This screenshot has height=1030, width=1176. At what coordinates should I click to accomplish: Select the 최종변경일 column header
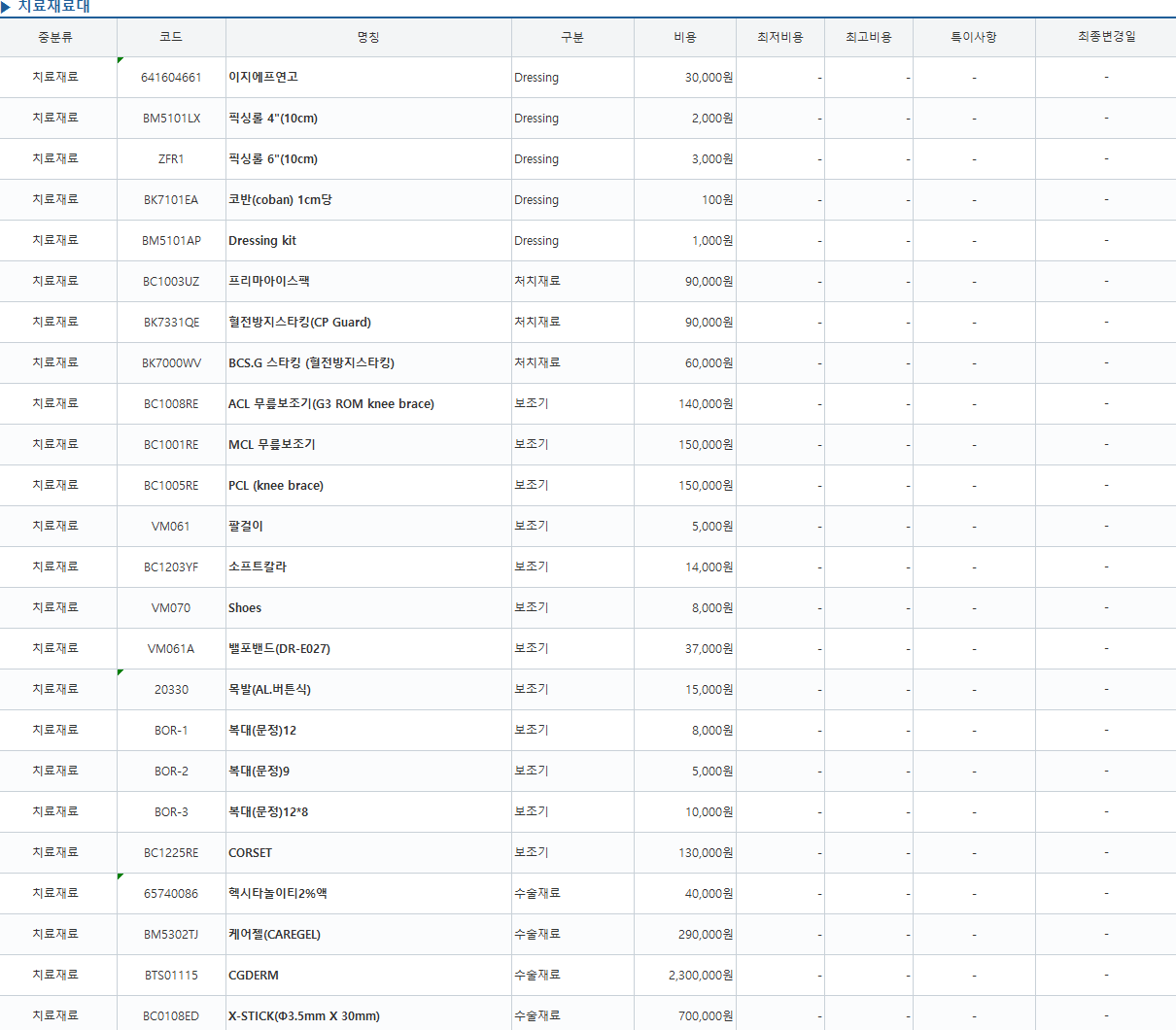click(1106, 37)
